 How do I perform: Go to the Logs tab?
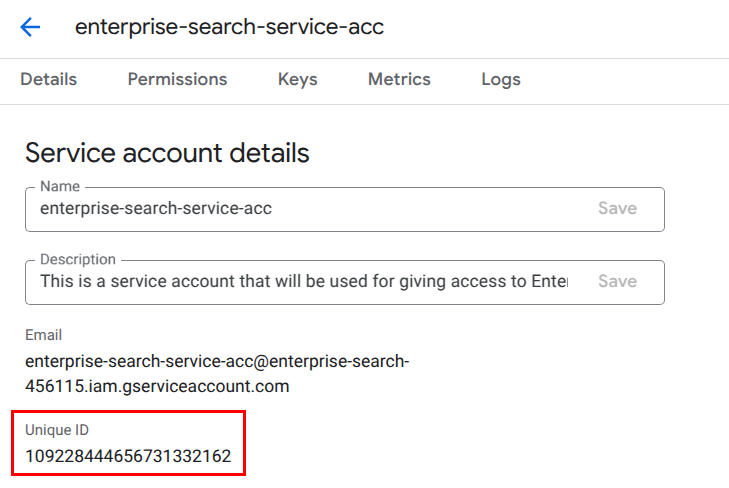pos(501,79)
